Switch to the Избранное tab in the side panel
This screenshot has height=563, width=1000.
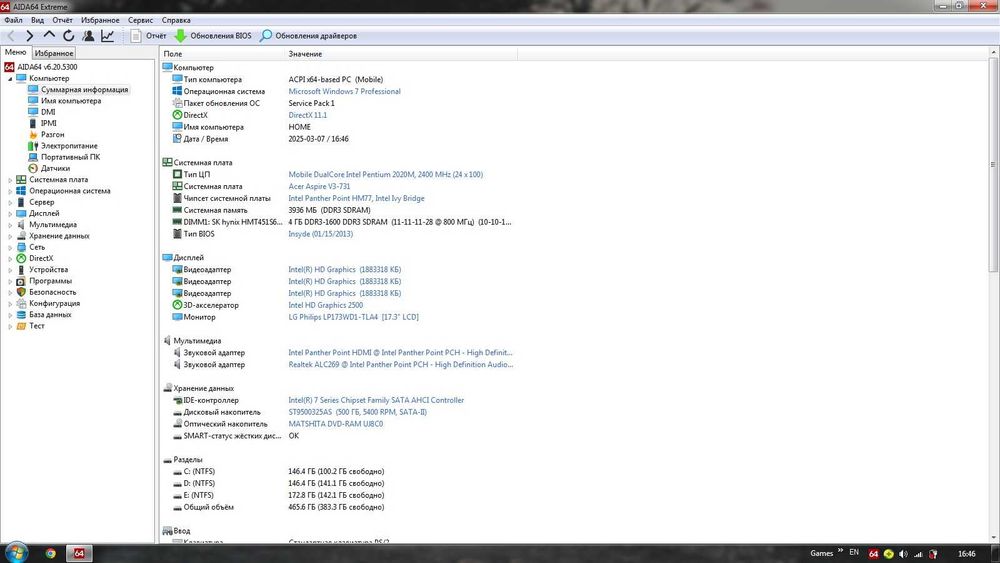pos(54,53)
